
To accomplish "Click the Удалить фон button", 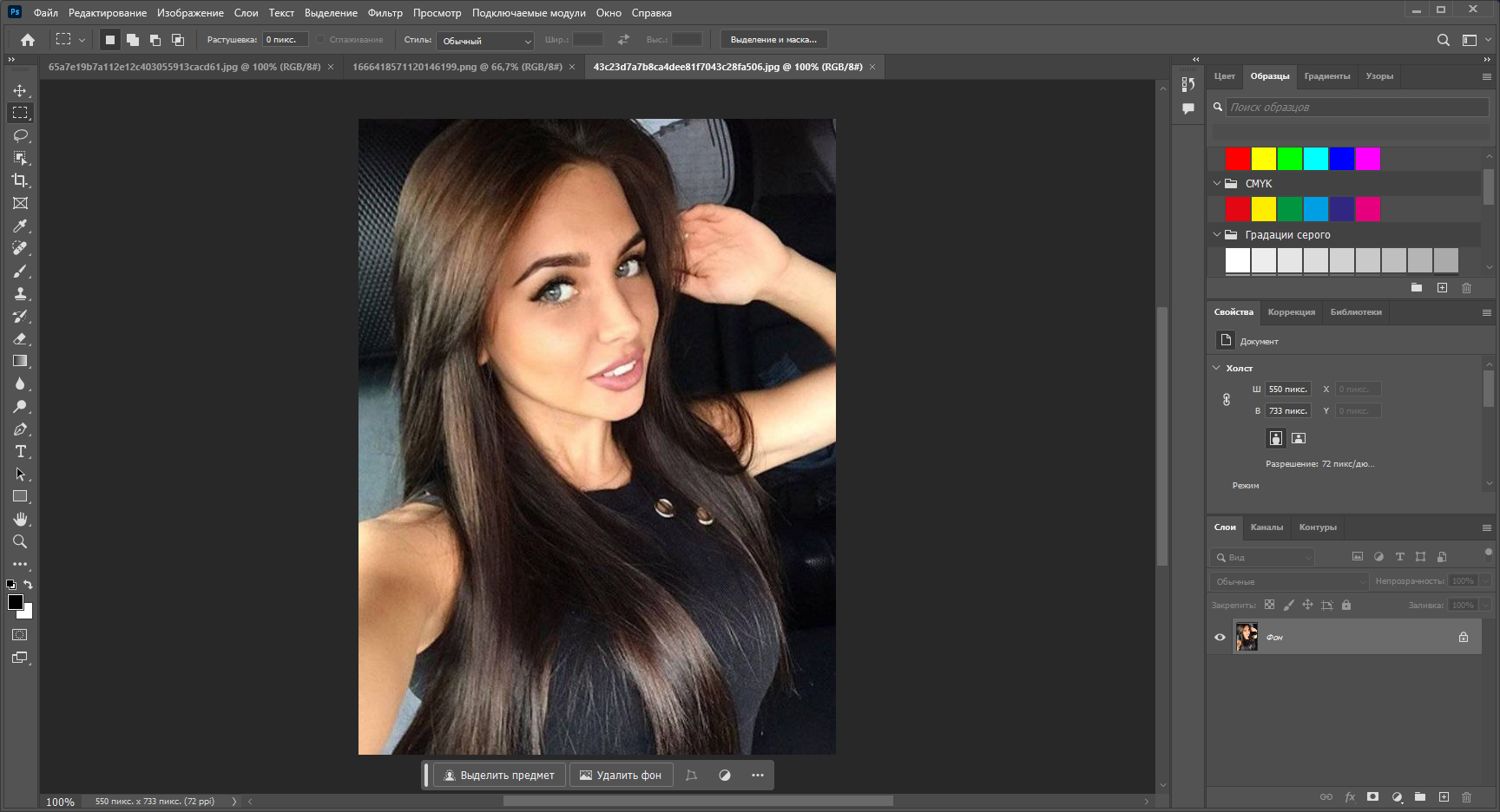I will pos(621,775).
